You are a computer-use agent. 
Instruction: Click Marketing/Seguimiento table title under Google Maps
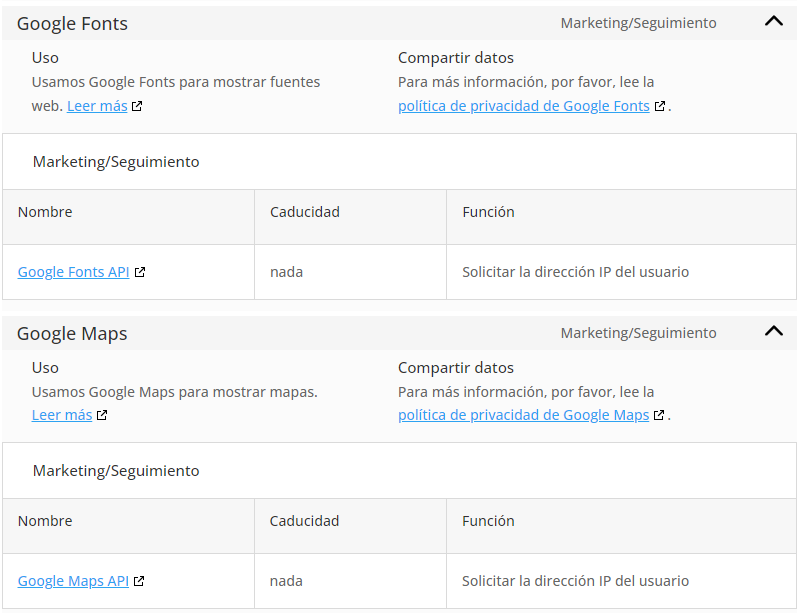click(x=116, y=471)
